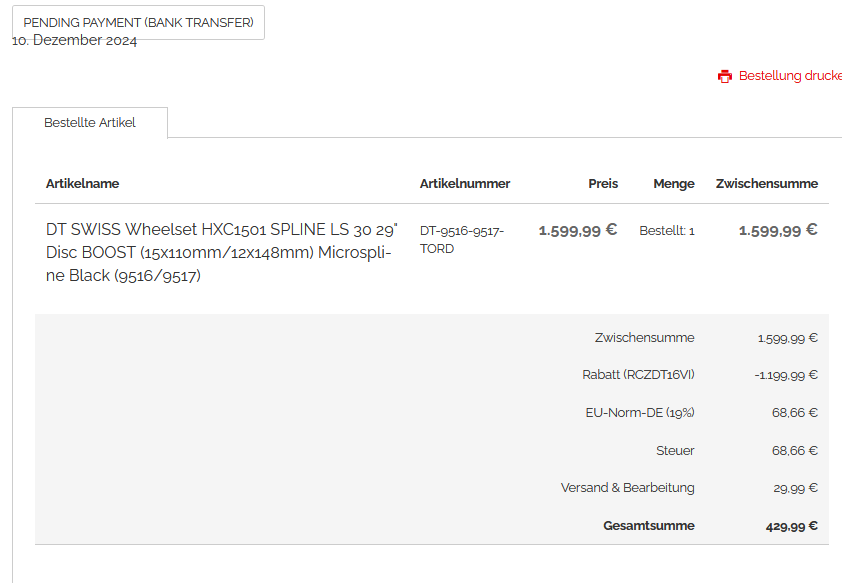
Task: Click the Versand & Bearbeitung shipping label
Action: click(627, 488)
